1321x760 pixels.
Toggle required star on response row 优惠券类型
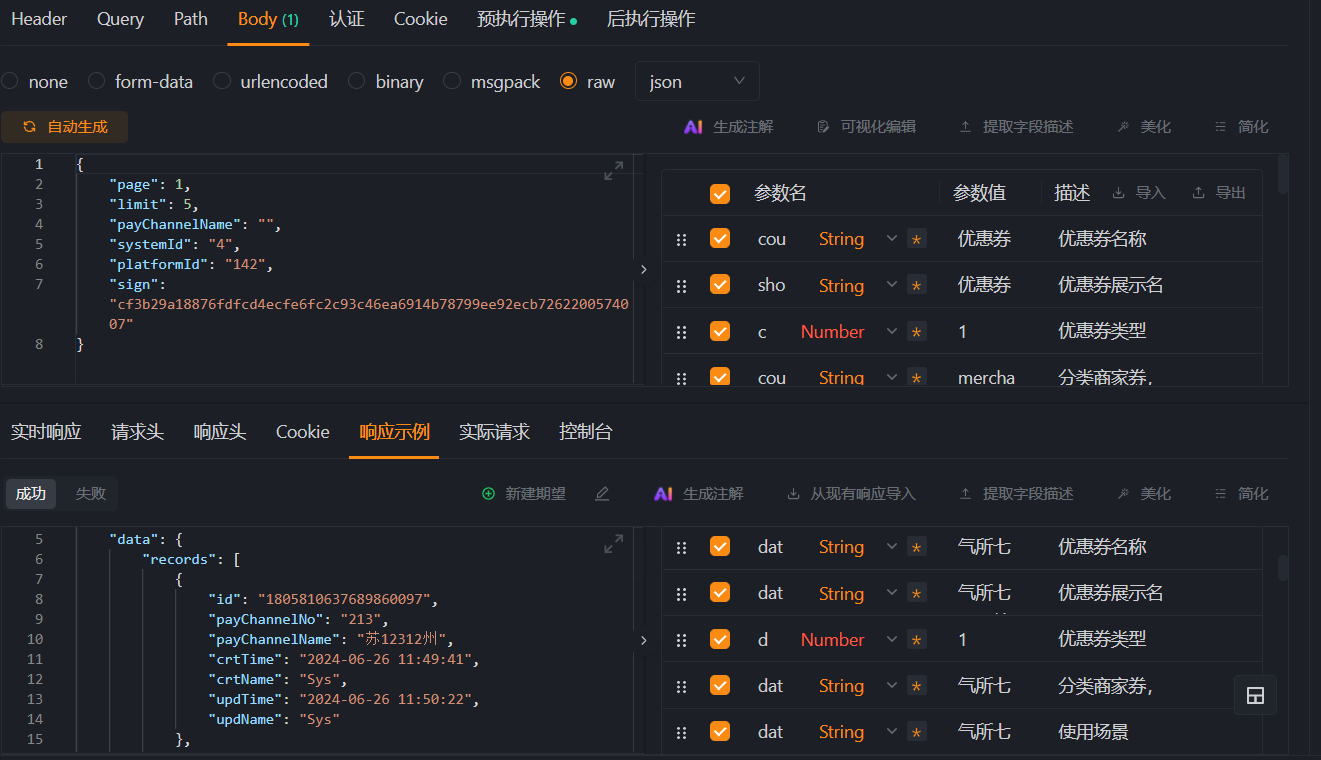click(916, 639)
